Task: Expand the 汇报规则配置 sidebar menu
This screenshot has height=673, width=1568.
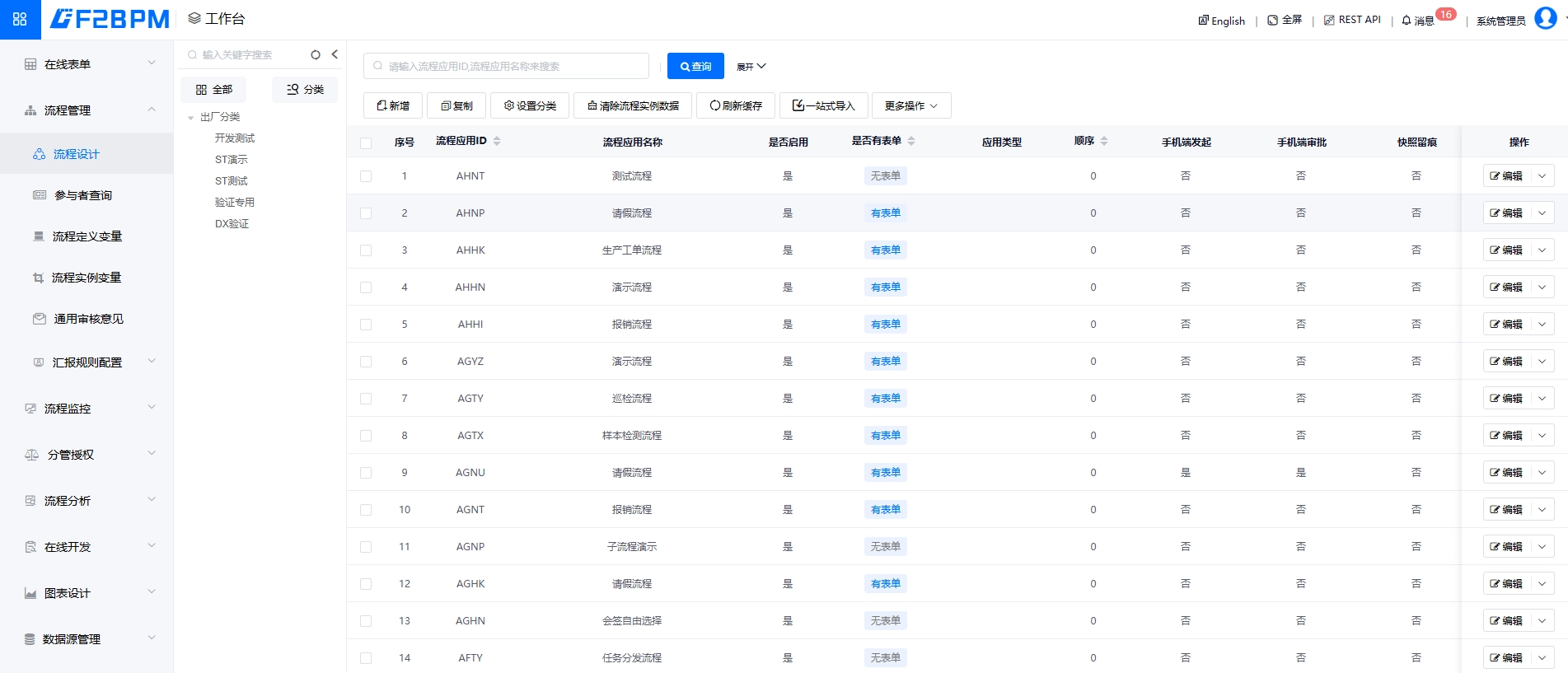Action: [x=87, y=362]
